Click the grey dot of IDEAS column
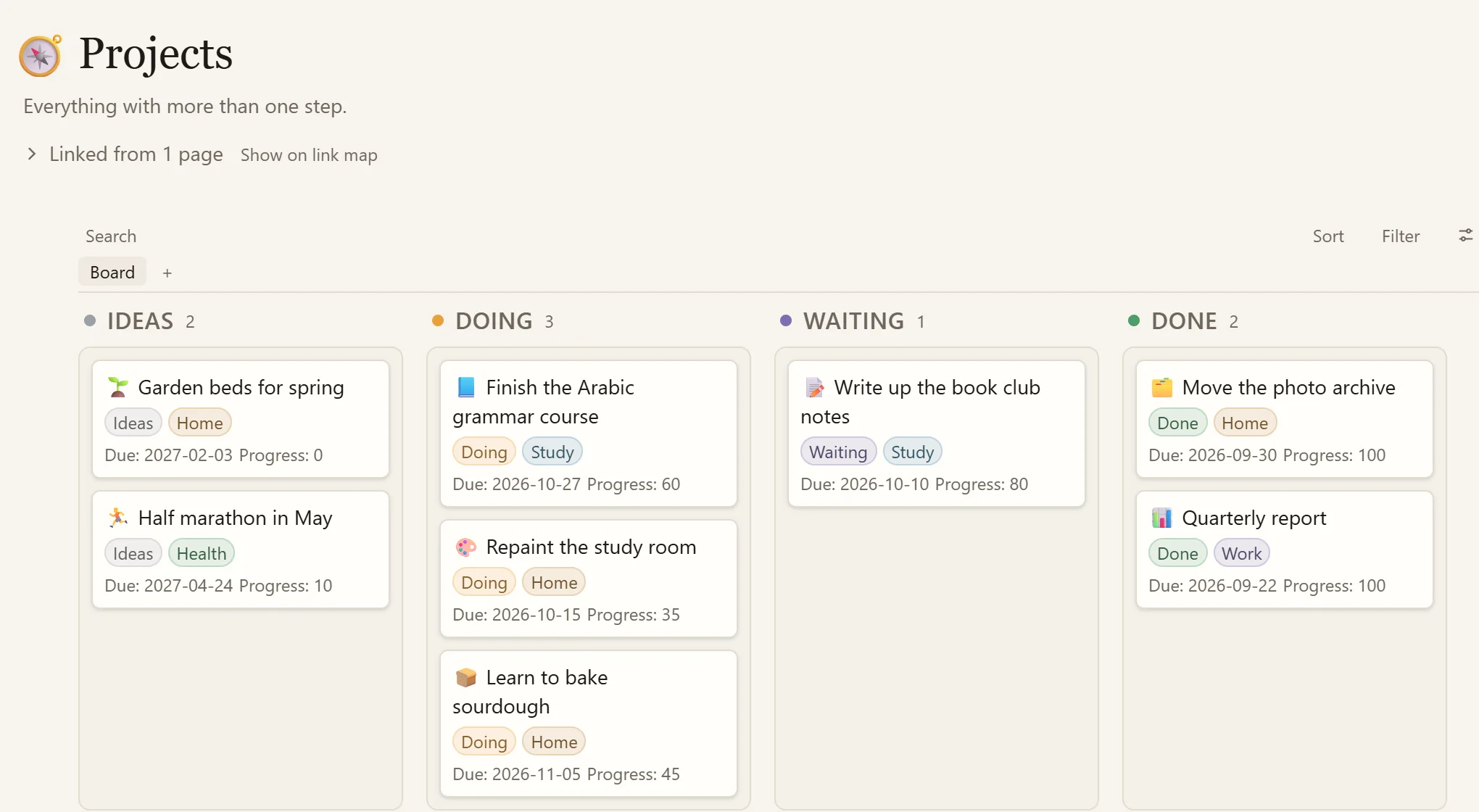The width and height of the screenshot is (1479, 812). coord(90,320)
